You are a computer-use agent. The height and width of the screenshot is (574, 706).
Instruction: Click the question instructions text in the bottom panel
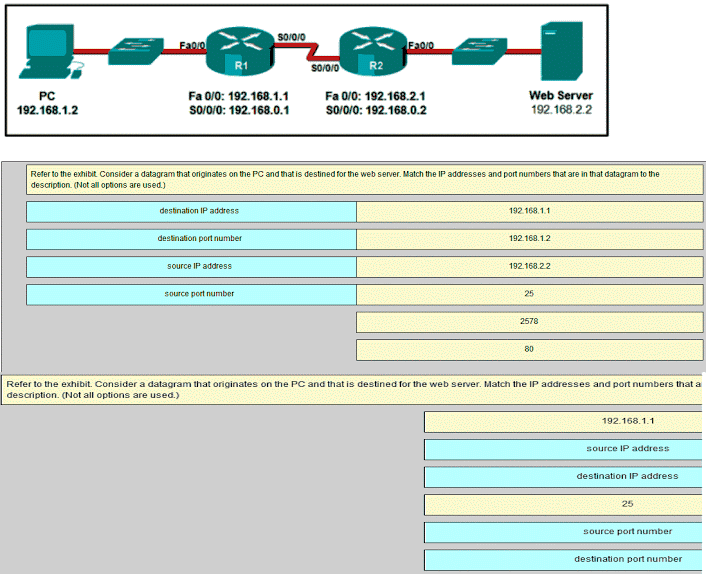tap(353, 389)
